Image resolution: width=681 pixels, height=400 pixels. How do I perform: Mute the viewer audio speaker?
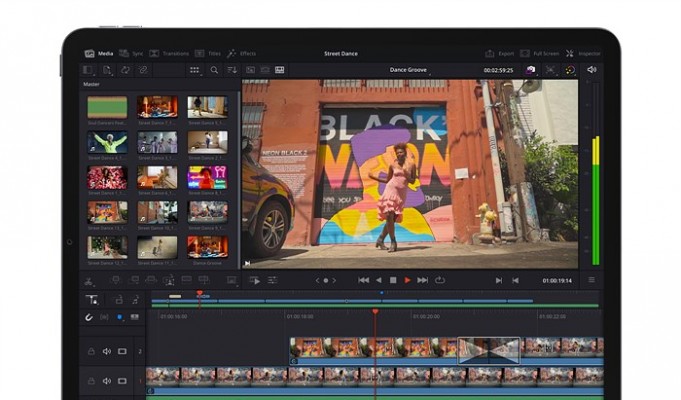tap(592, 69)
